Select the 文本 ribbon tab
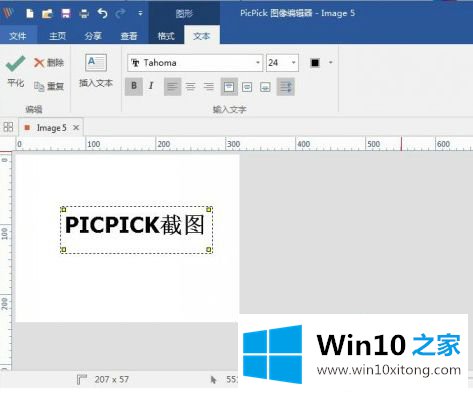 202,36
